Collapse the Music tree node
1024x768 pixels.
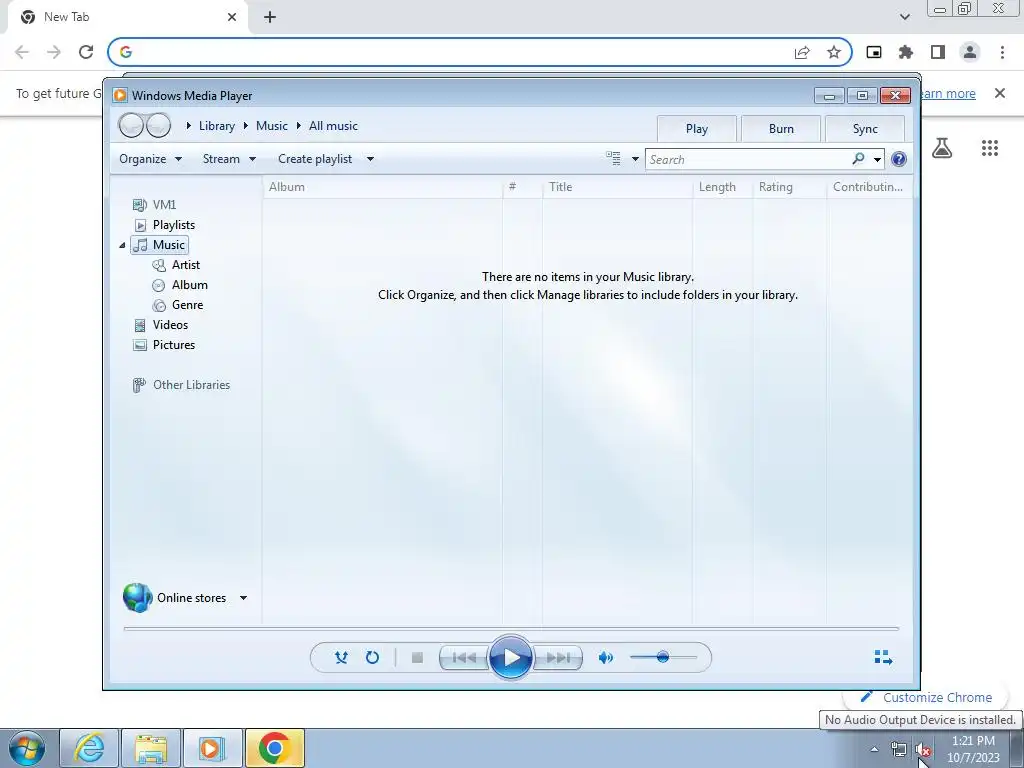point(122,245)
